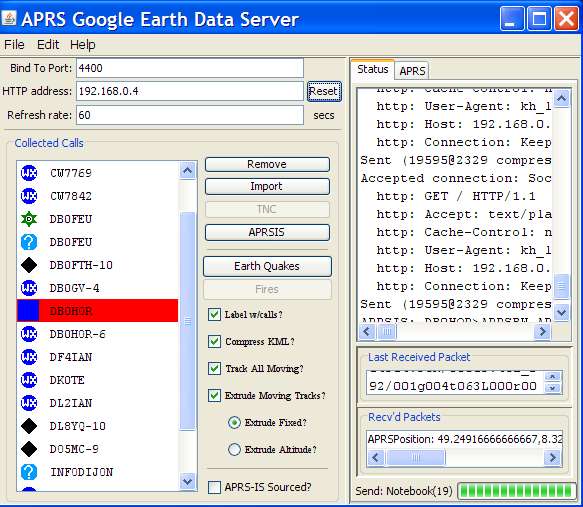Click the Bind To Port field
The image size is (583, 507).
click(x=190, y=68)
